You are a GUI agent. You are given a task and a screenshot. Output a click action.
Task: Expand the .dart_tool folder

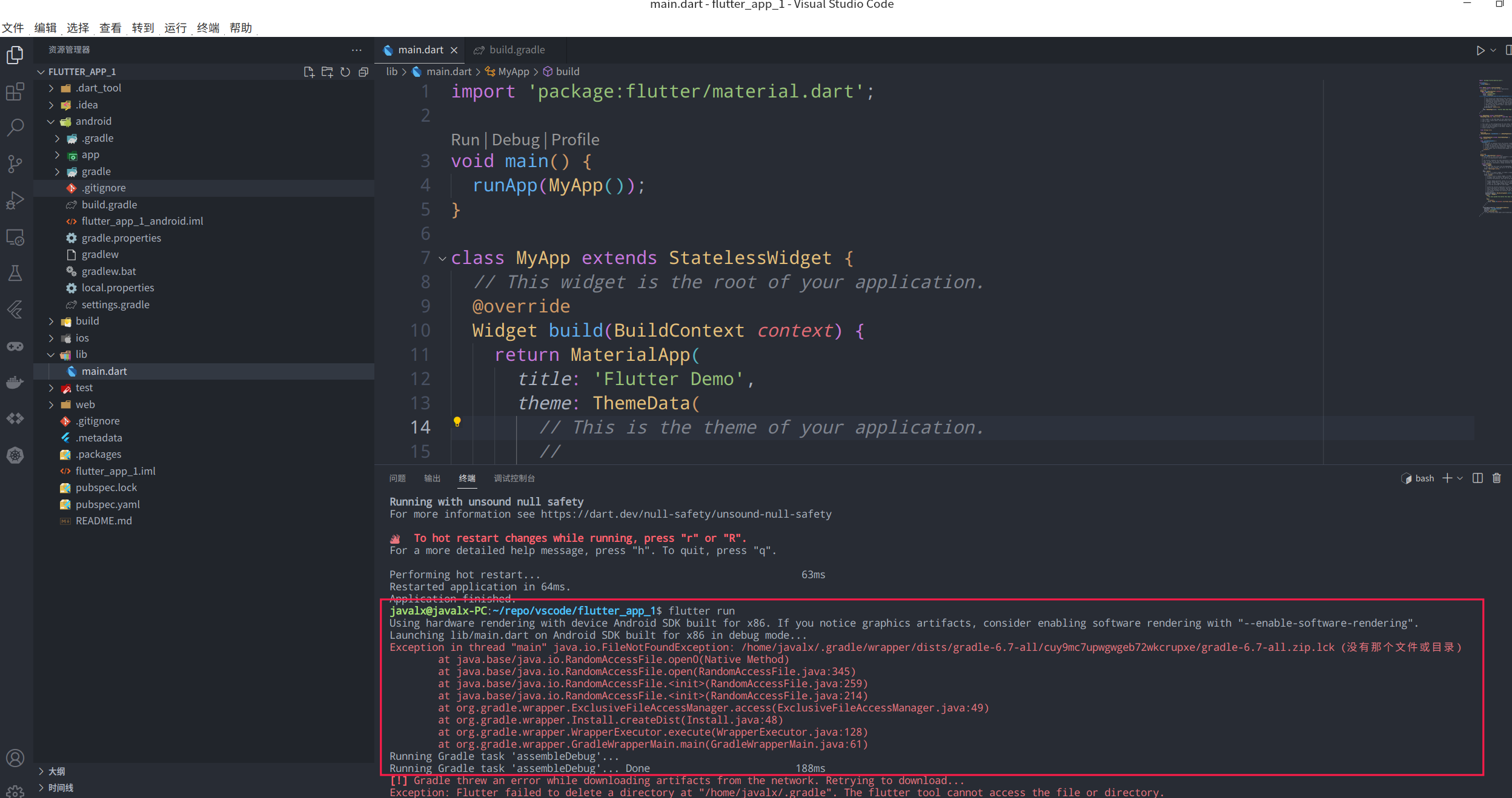pos(51,88)
